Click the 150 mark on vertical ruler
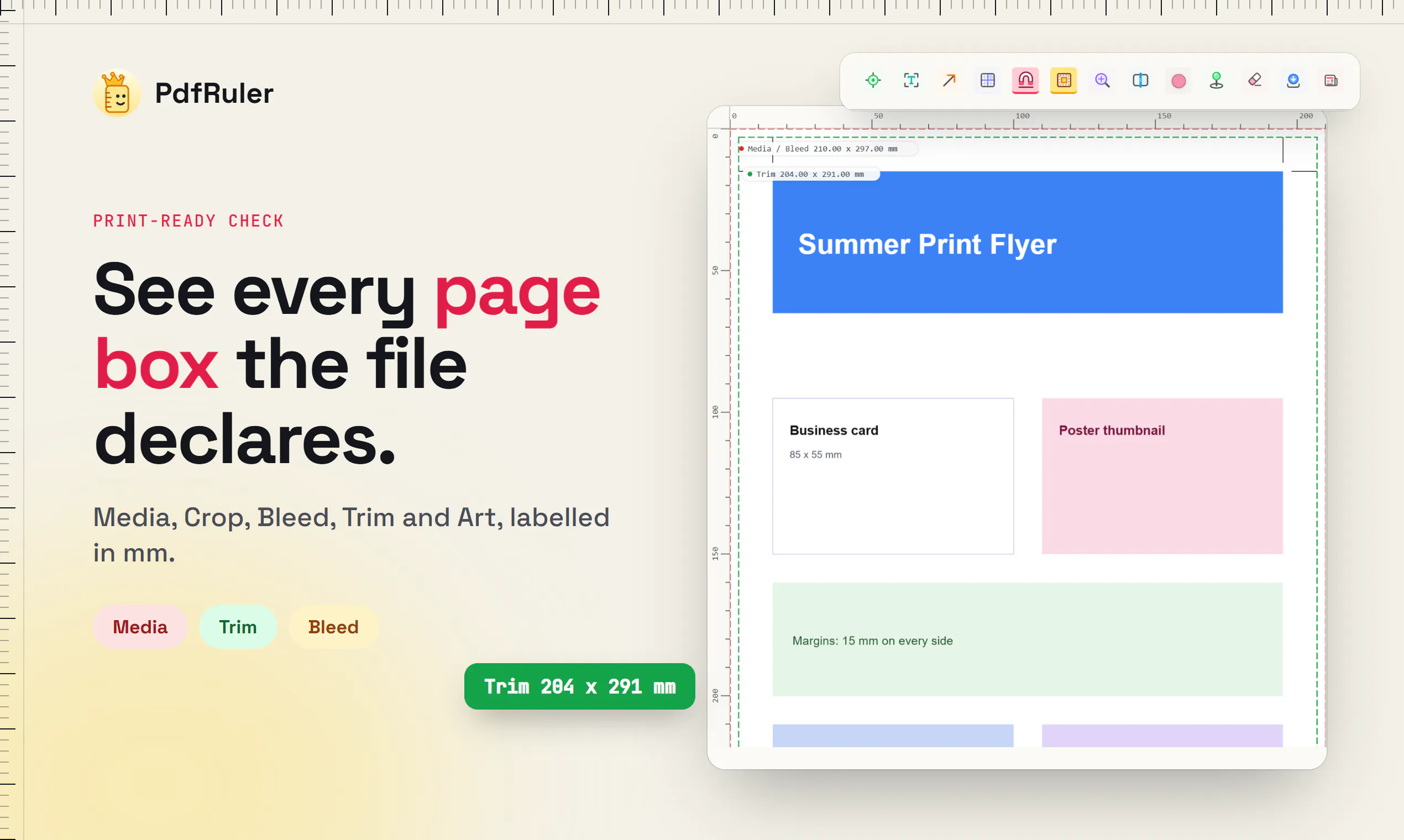Screen dimensions: 1404x840 tap(716, 554)
